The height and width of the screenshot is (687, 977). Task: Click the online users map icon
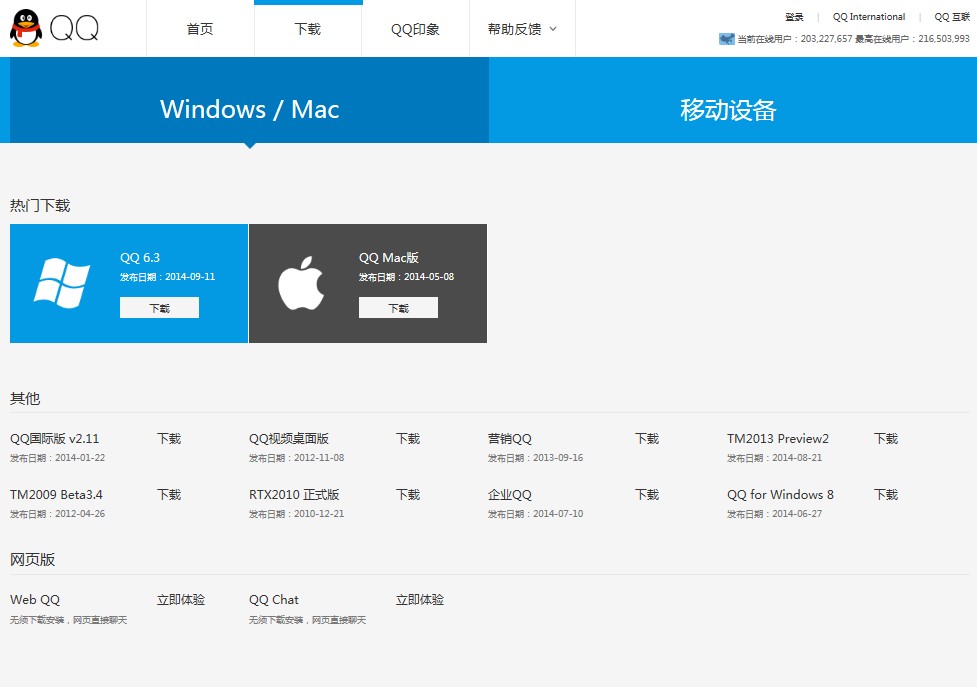tap(727, 39)
